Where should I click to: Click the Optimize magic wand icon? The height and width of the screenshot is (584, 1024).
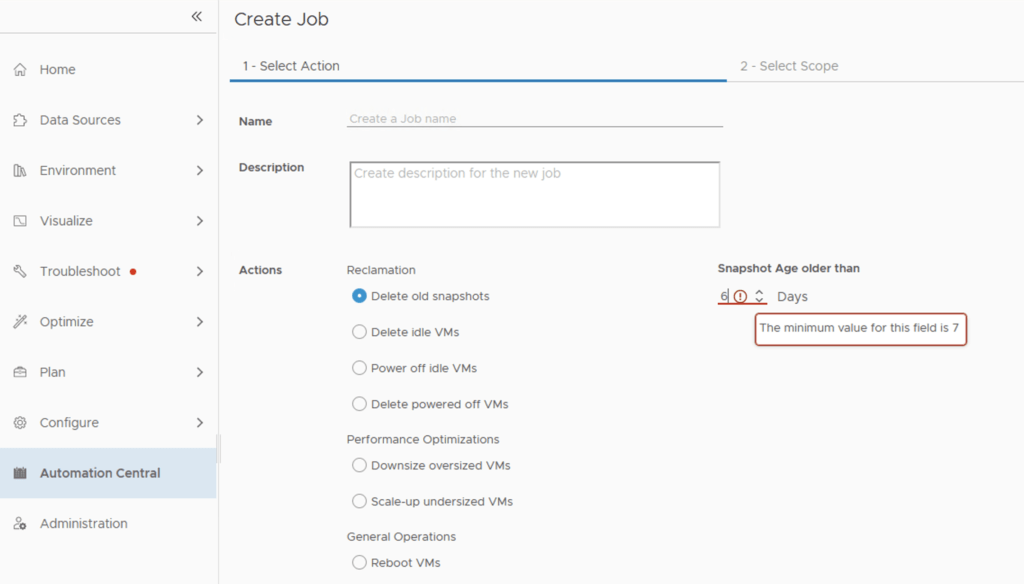(x=20, y=322)
